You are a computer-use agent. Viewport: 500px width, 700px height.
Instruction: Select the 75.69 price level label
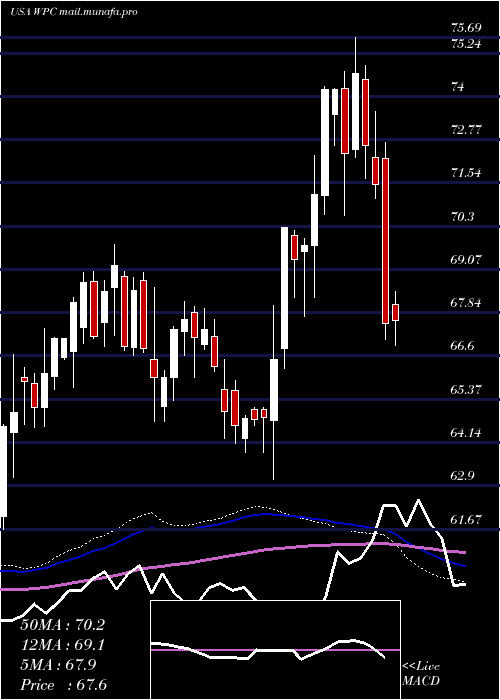[x=466, y=28]
